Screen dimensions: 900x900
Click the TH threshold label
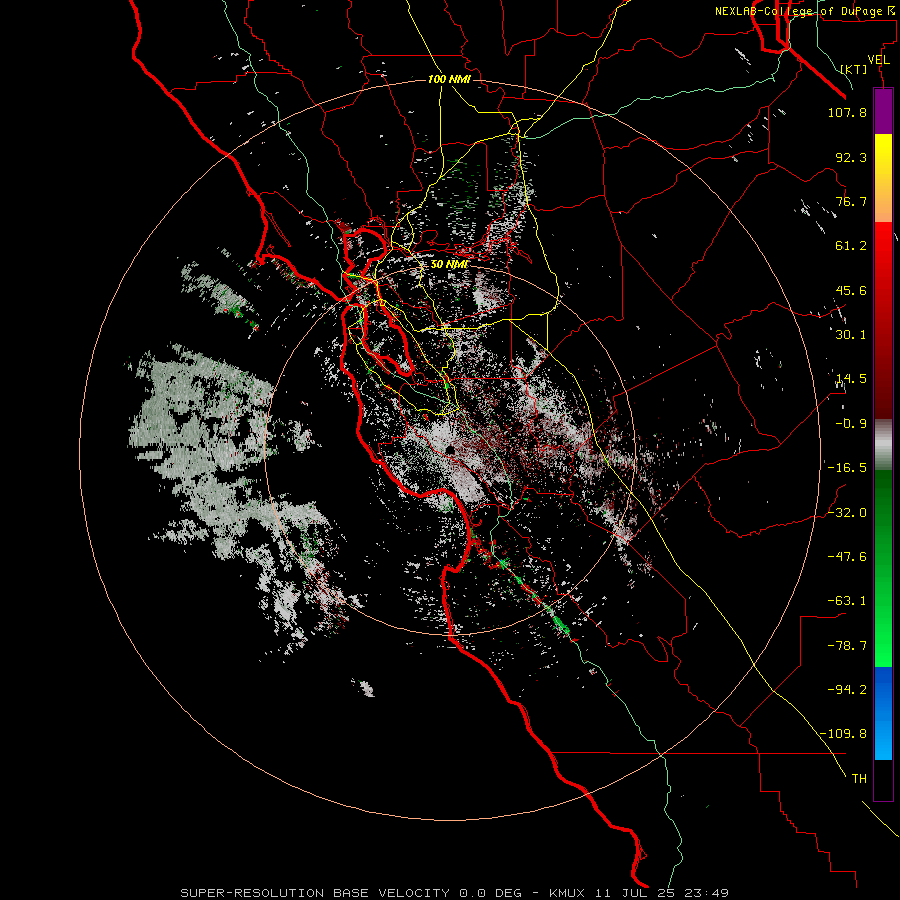pyautogui.click(x=859, y=778)
